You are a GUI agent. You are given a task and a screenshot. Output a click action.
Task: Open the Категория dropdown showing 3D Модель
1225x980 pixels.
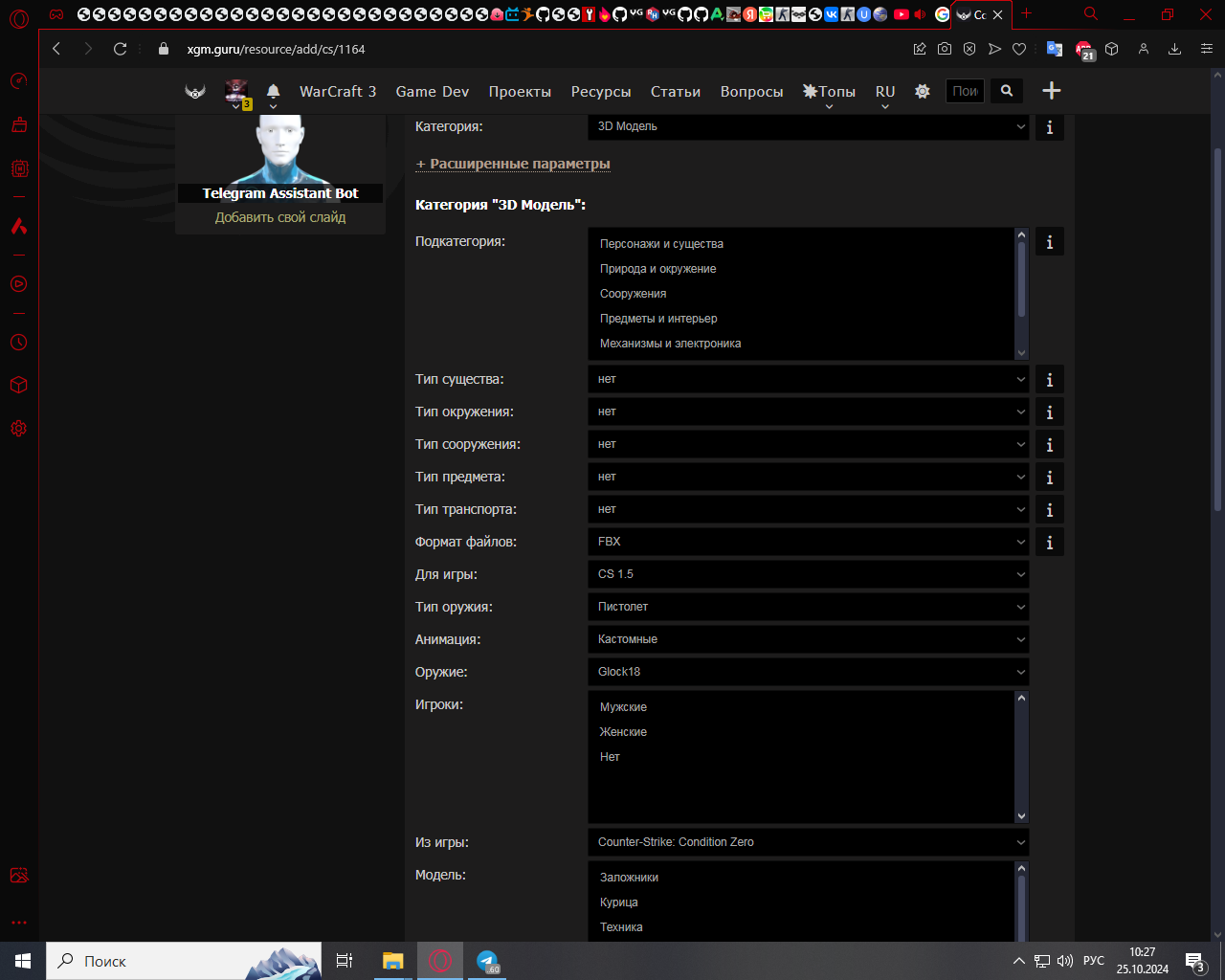coord(809,126)
